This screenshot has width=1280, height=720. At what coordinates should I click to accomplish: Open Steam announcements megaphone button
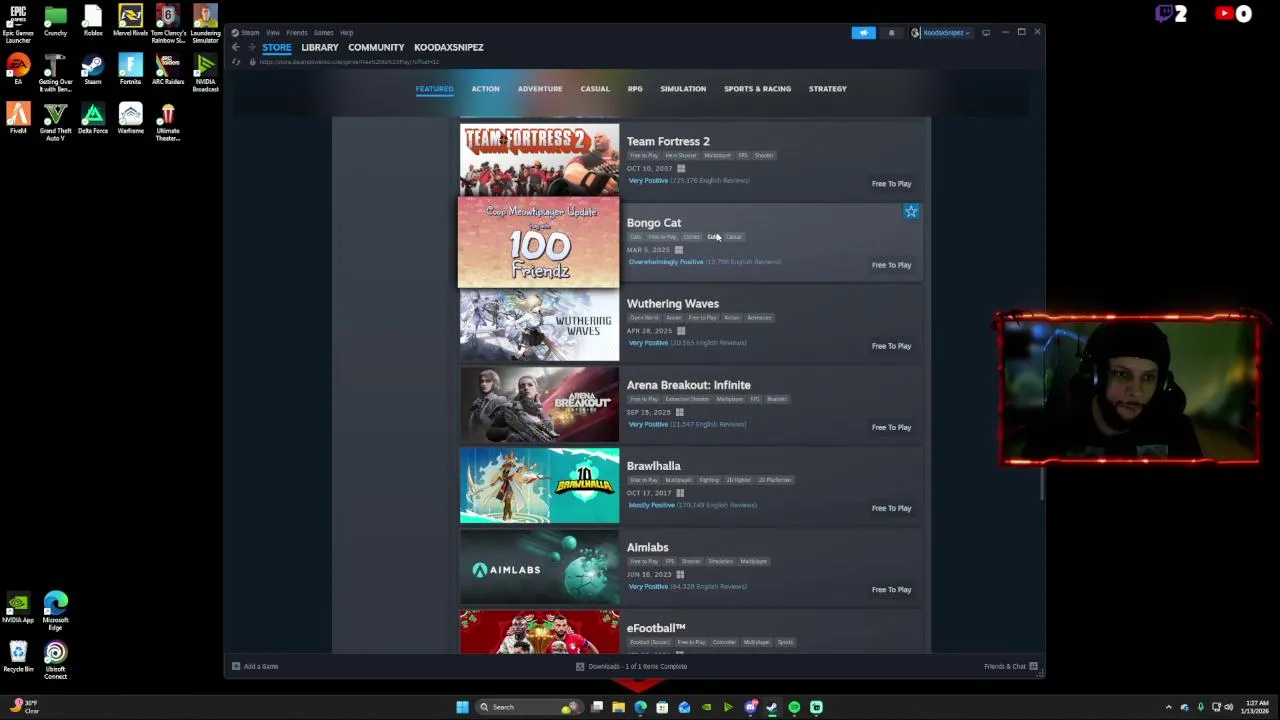(x=863, y=33)
